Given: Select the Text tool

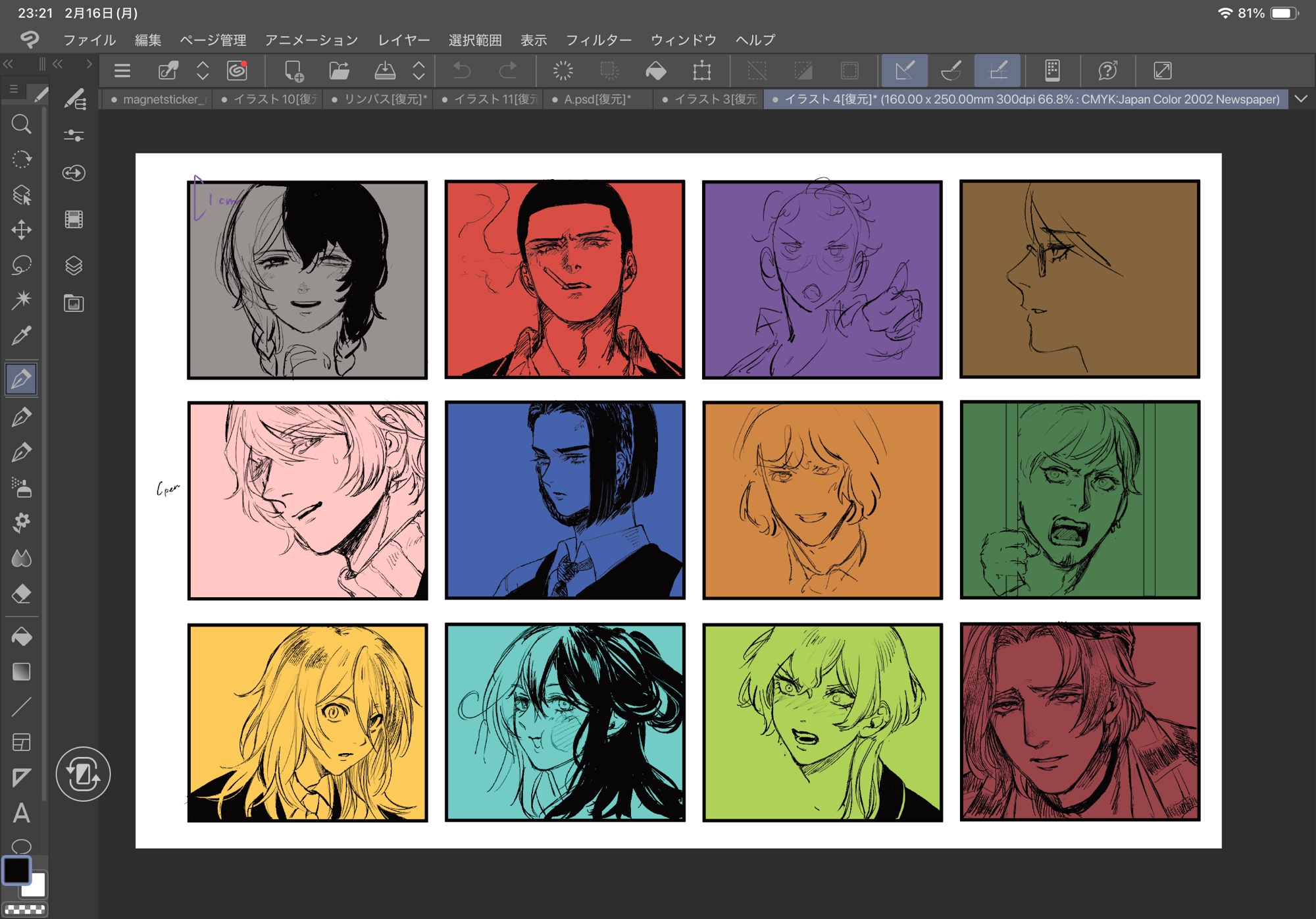Looking at the screenshot, I should pos(21,814).
